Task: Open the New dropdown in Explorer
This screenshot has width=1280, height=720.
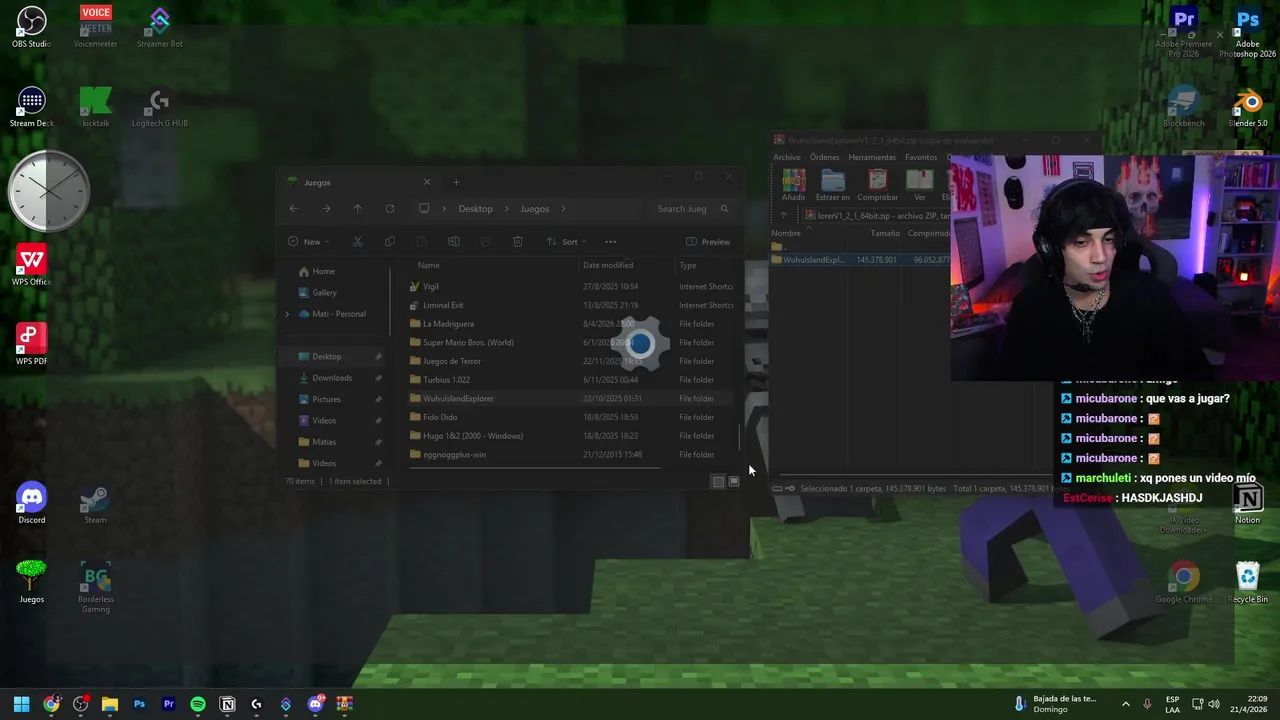Action: (307, 242)
